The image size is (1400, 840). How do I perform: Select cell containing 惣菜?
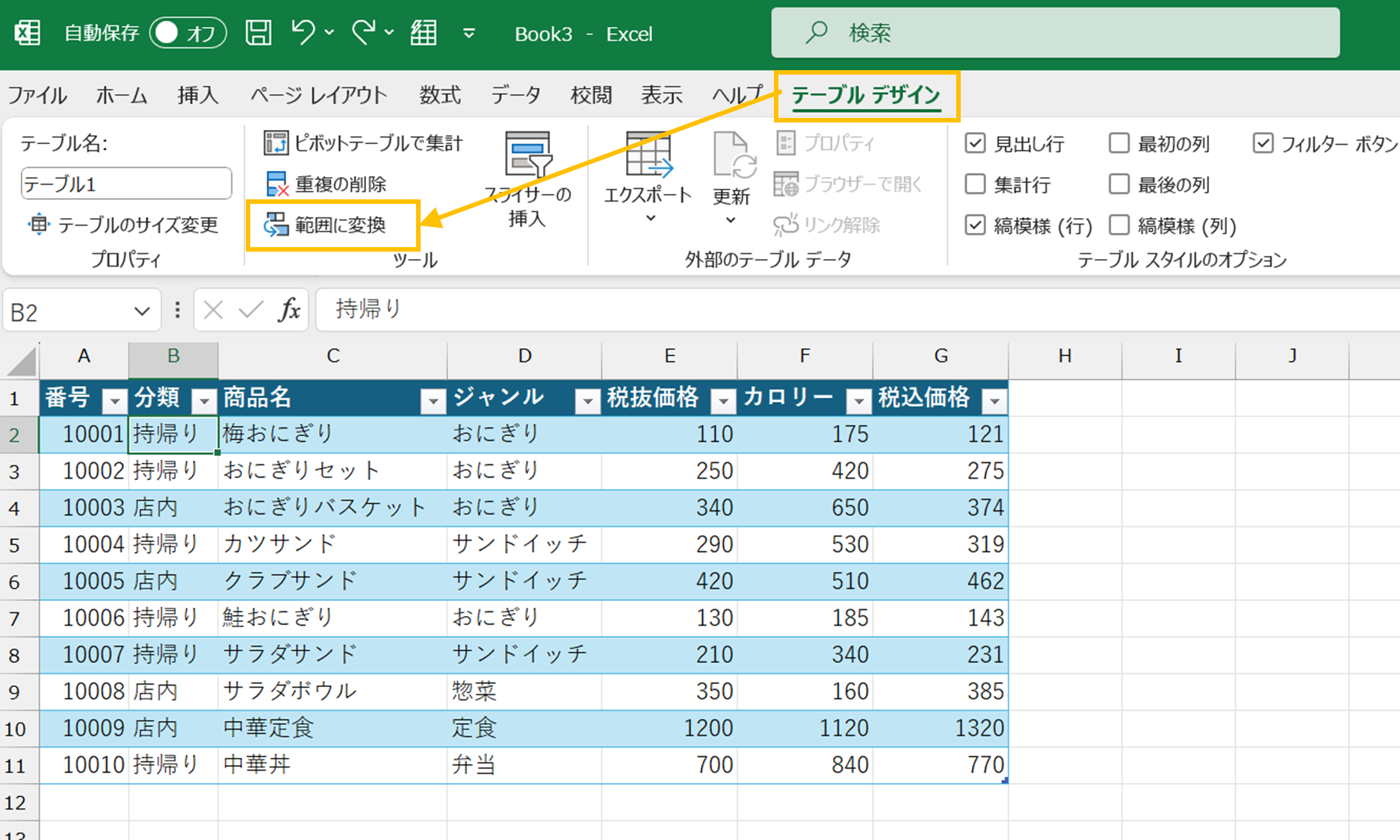pos(524,691)
